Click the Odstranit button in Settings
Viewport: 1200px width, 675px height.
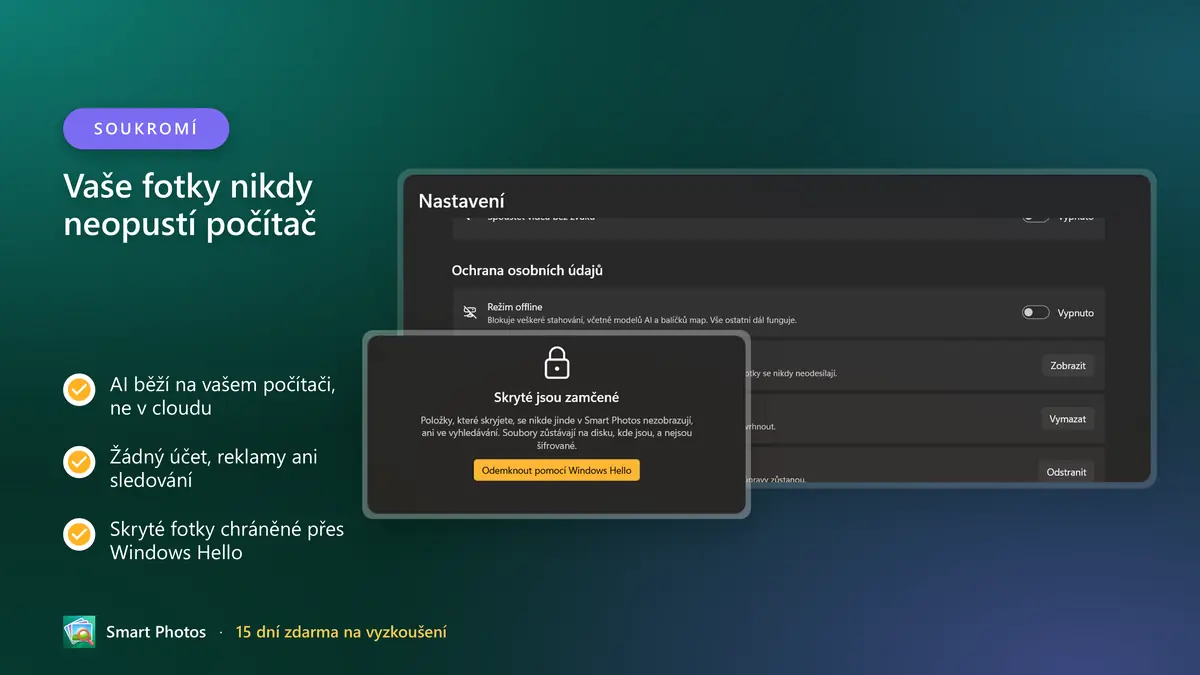coord(1066,471)
